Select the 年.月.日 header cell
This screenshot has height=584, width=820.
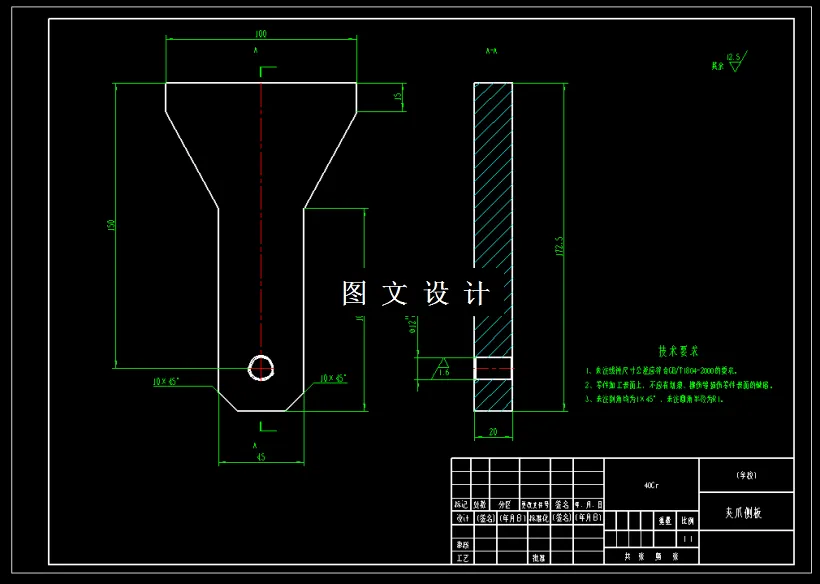click(589, 505)
